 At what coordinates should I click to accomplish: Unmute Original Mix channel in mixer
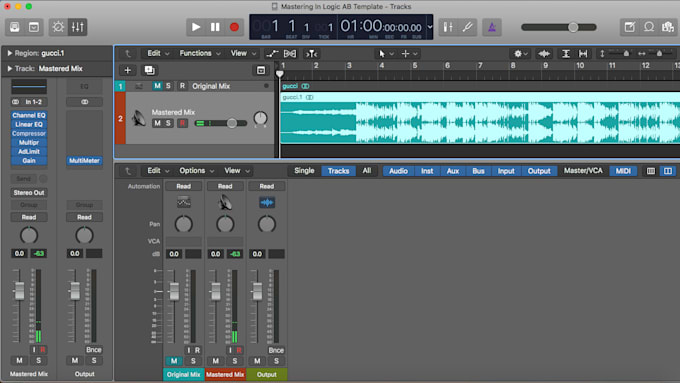[x=174, y=360]
